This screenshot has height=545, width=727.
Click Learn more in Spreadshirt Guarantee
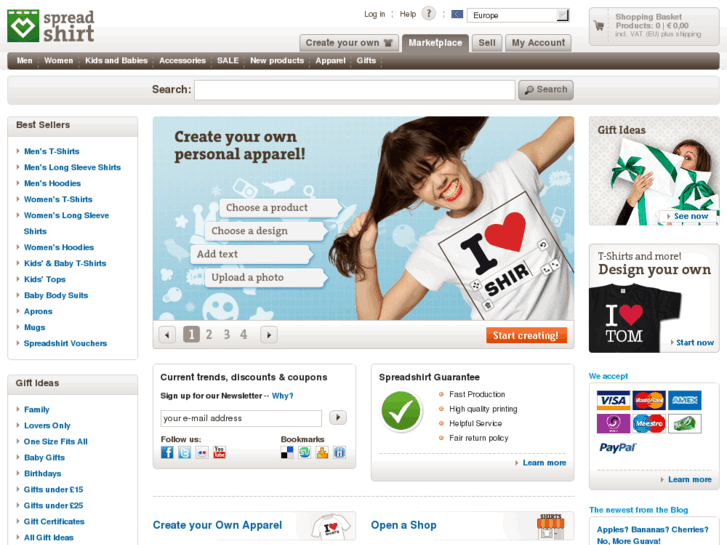click(544, 462)
